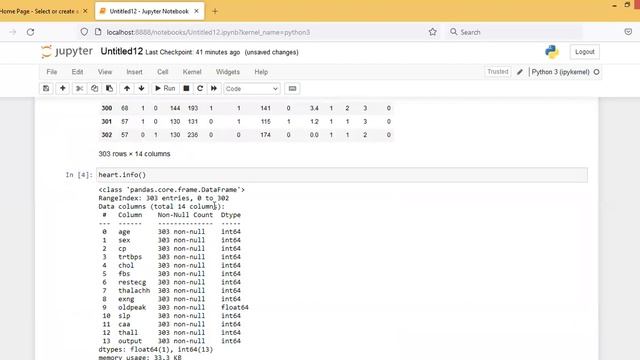Focus the browser Search box
The width and height of the screenshot is (640, 360).
[x=514, y=32]
